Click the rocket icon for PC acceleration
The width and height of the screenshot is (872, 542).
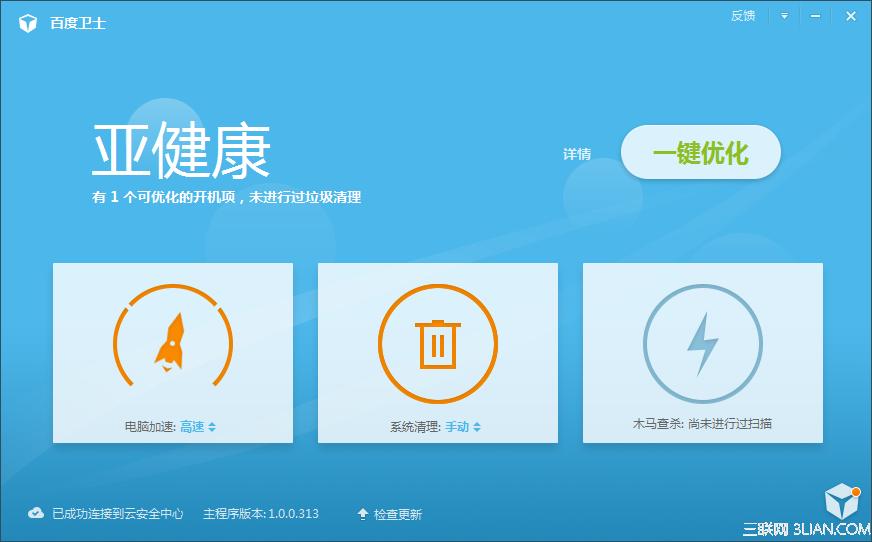click(x=172, y=339)
